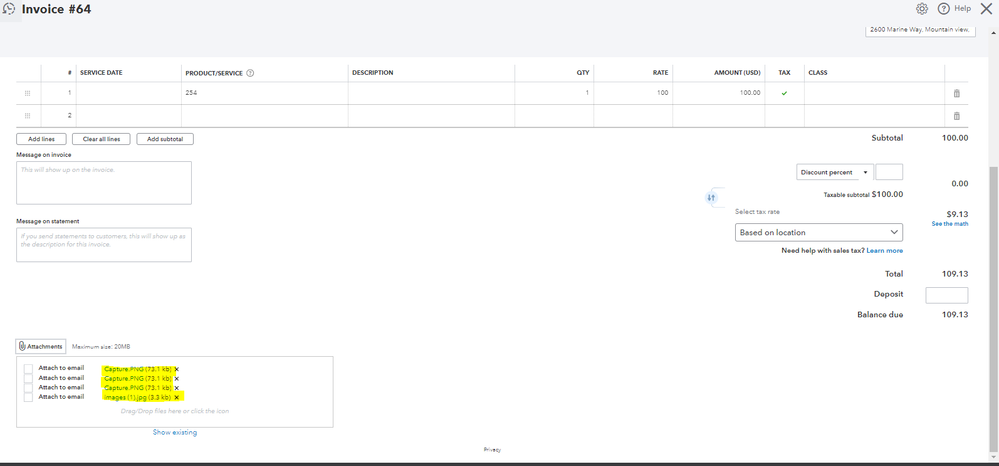Click the discount value input field
999x466 pixels.
889,172
